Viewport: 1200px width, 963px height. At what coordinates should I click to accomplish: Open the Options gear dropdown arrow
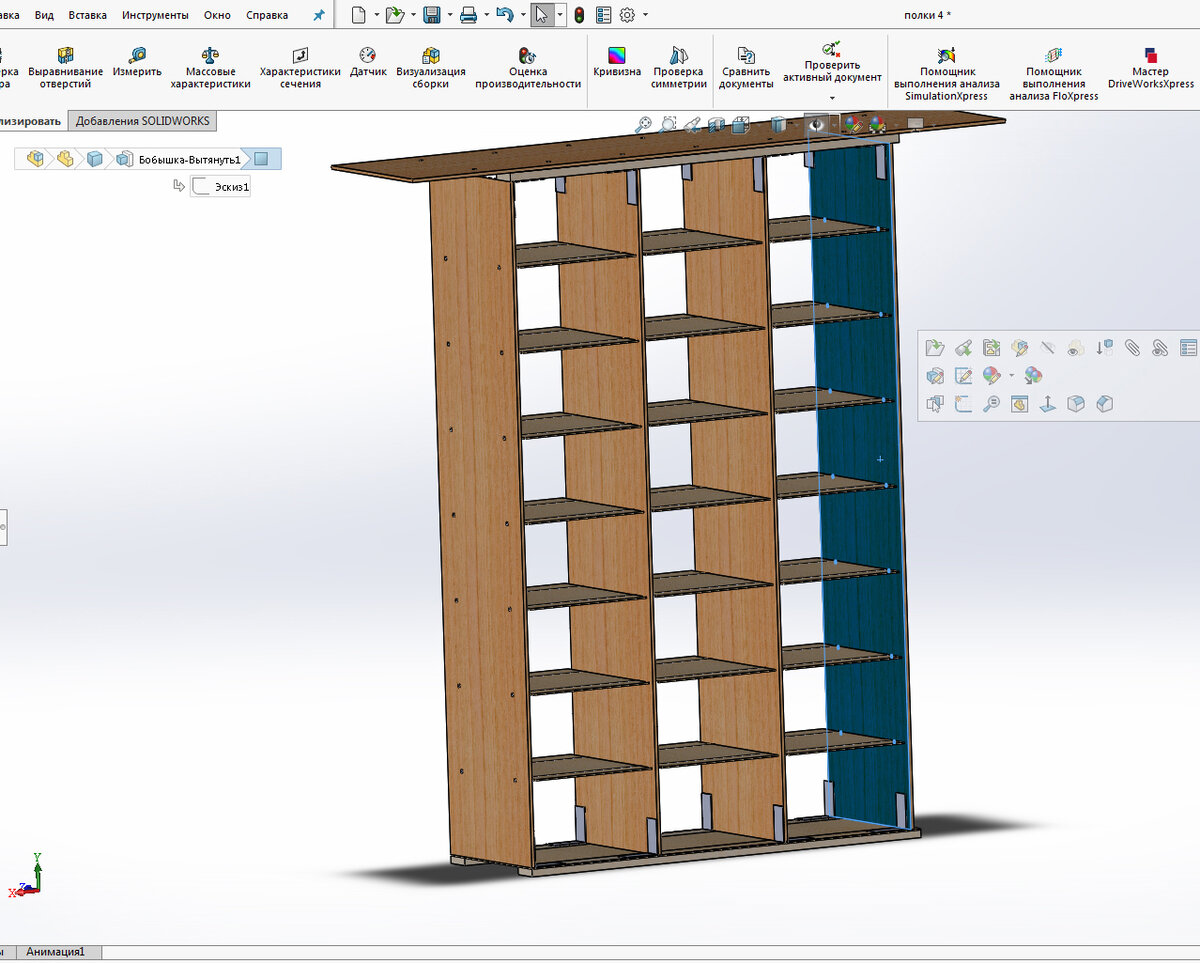point(645,15)
